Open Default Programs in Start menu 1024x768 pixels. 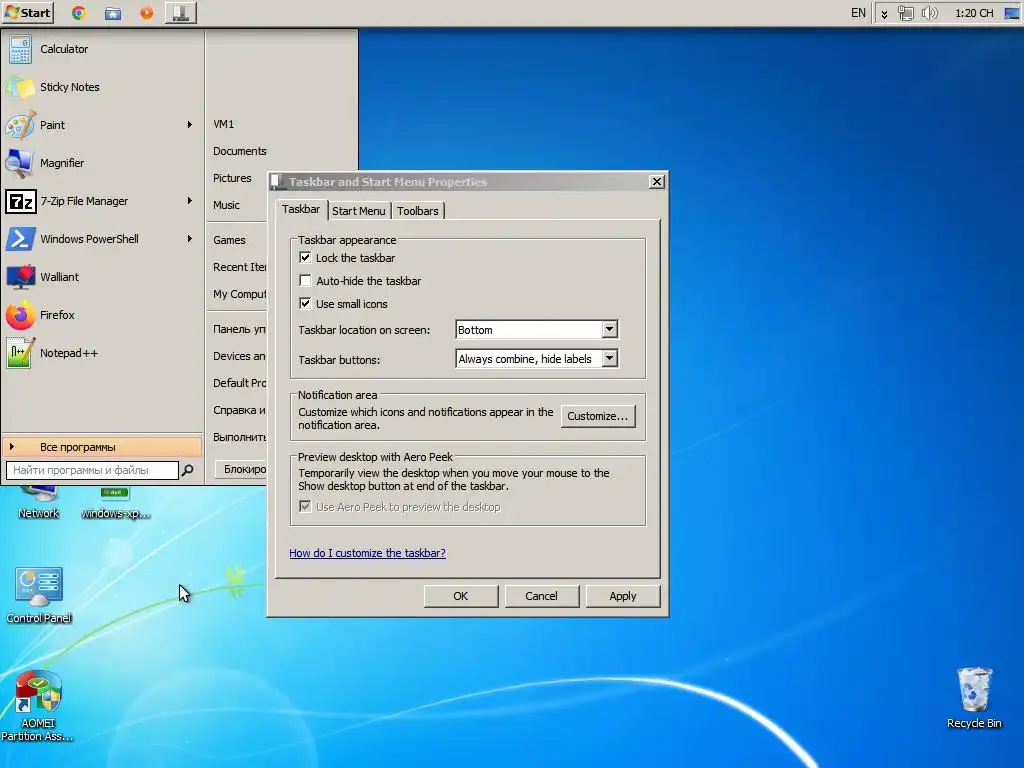[x=238, y=383]
